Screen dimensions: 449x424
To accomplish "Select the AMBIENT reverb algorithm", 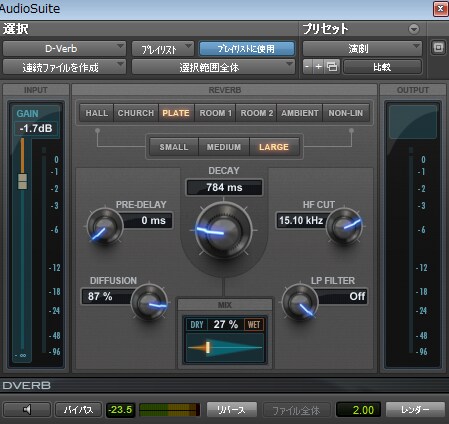I will (x=300, y=113).
